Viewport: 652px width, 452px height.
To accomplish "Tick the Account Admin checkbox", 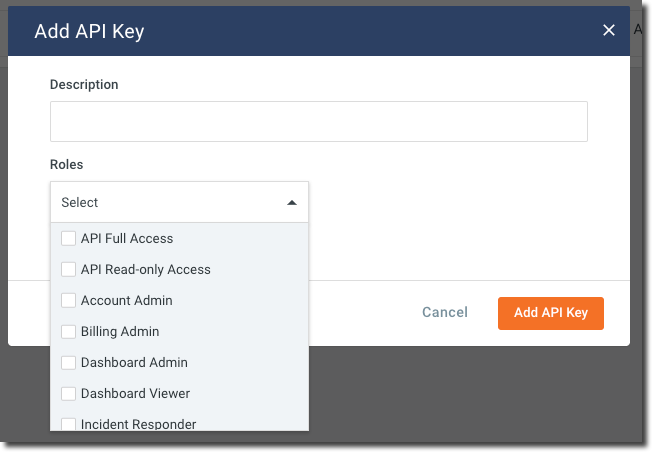I will click(68, 300).
